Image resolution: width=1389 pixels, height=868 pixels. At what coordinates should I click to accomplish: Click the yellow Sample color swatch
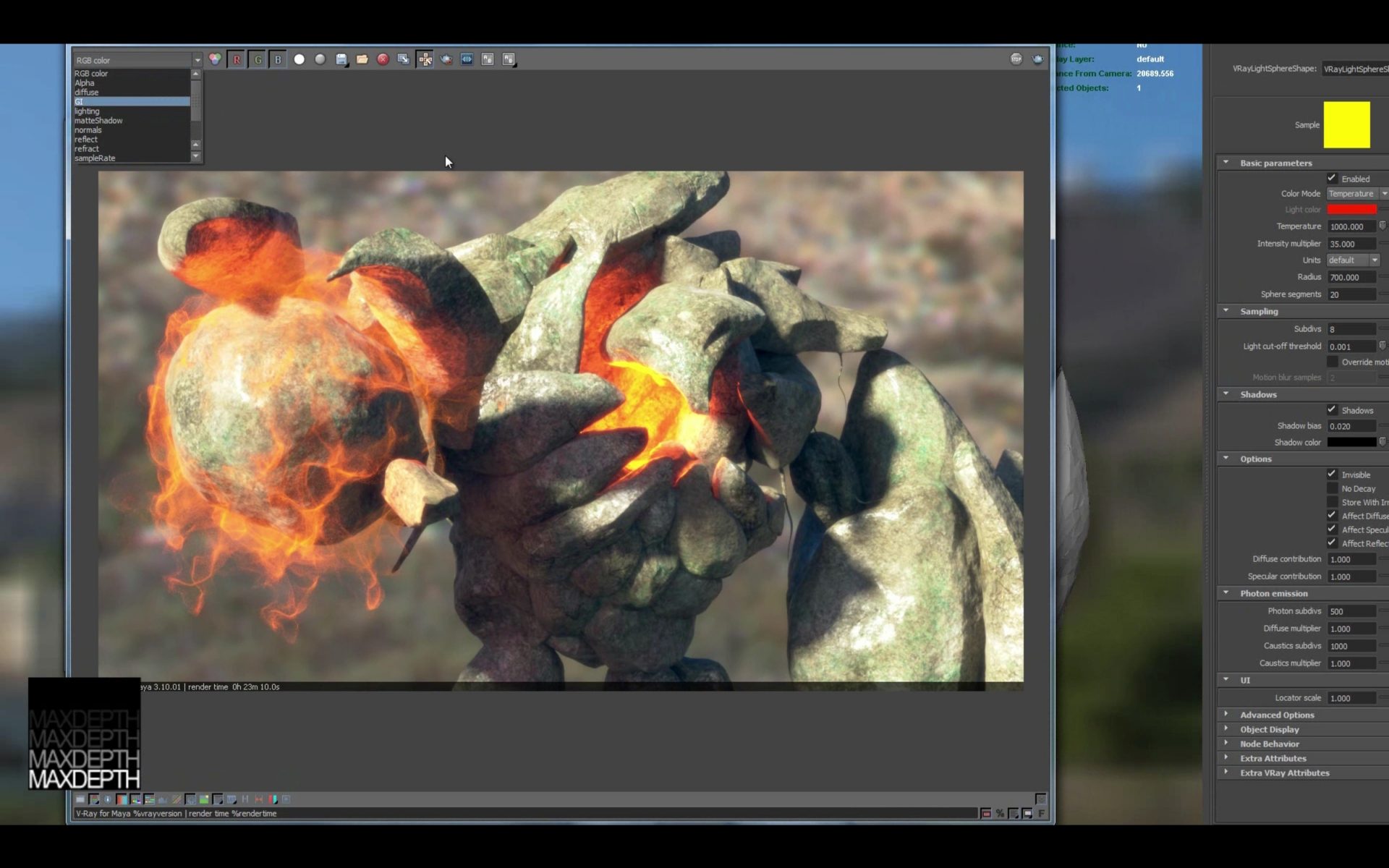(1346, 124)
